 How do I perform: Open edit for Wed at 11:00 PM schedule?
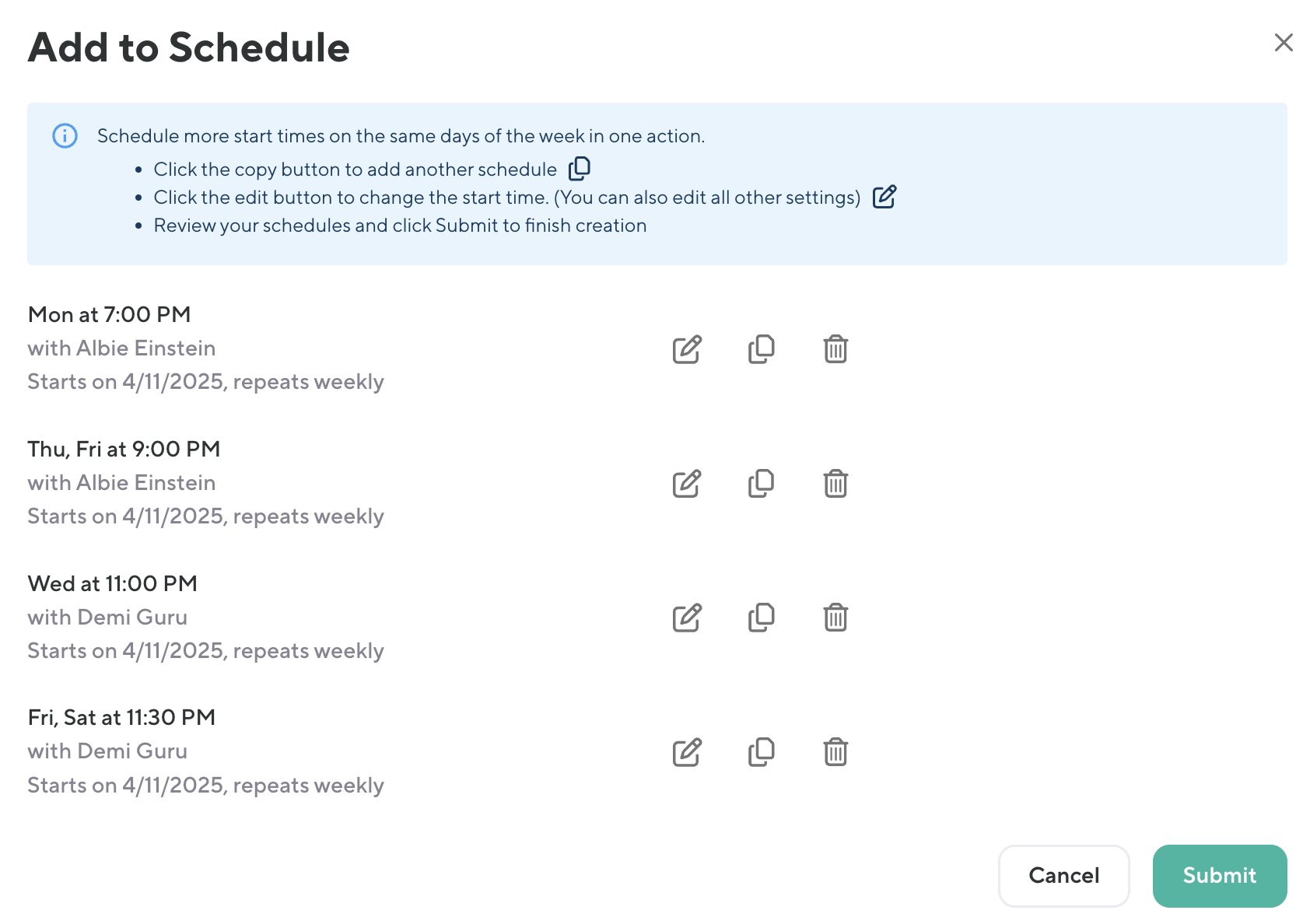pos(687,618)
